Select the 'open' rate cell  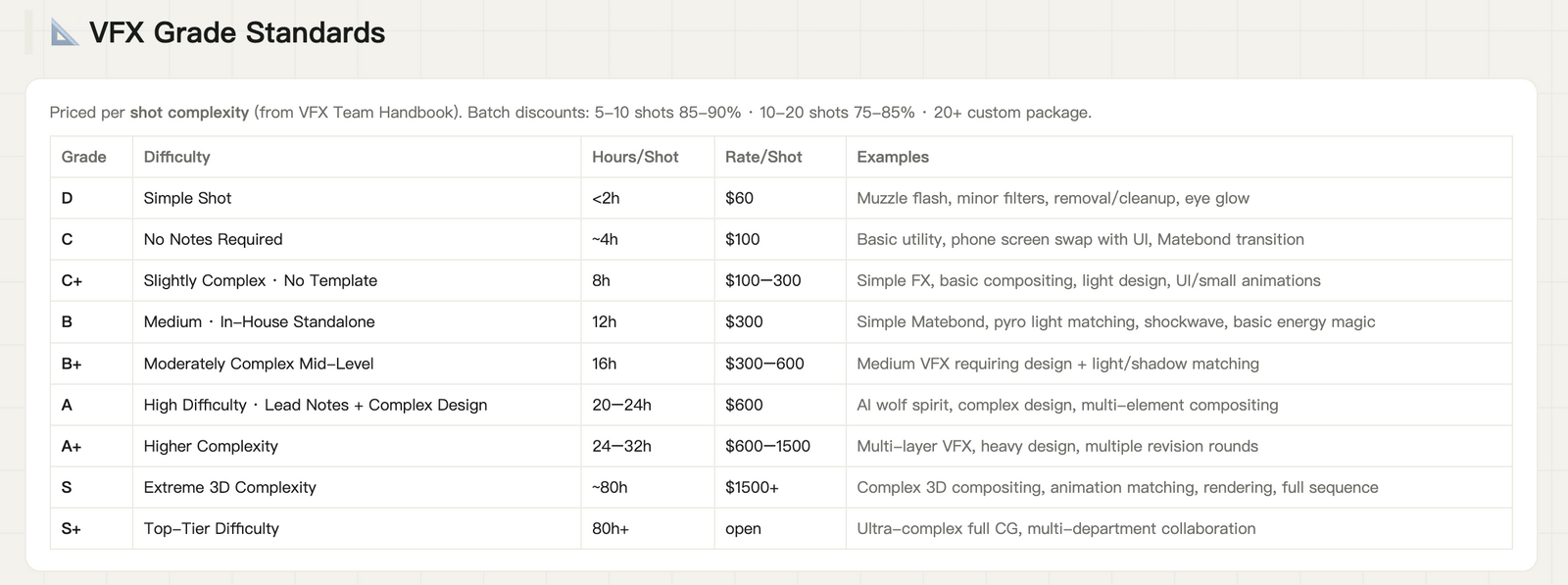click(780, 528)
